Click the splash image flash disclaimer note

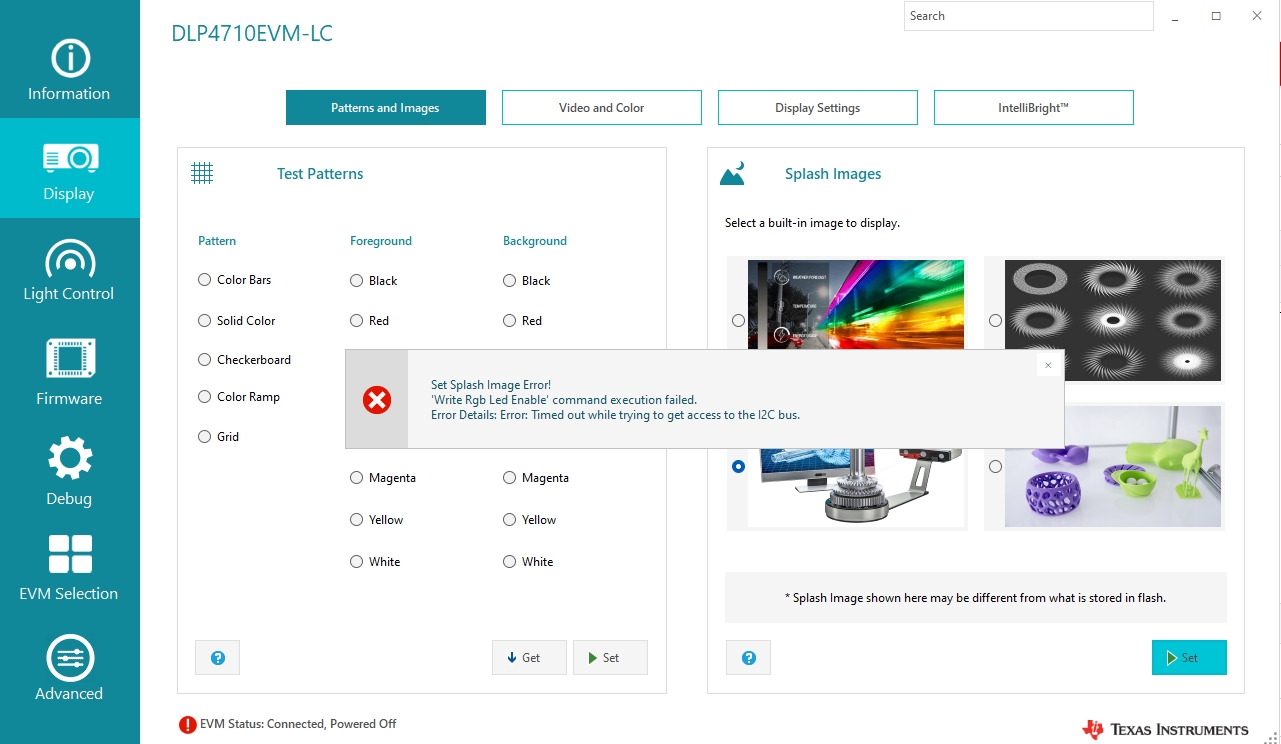coord(975,598)
